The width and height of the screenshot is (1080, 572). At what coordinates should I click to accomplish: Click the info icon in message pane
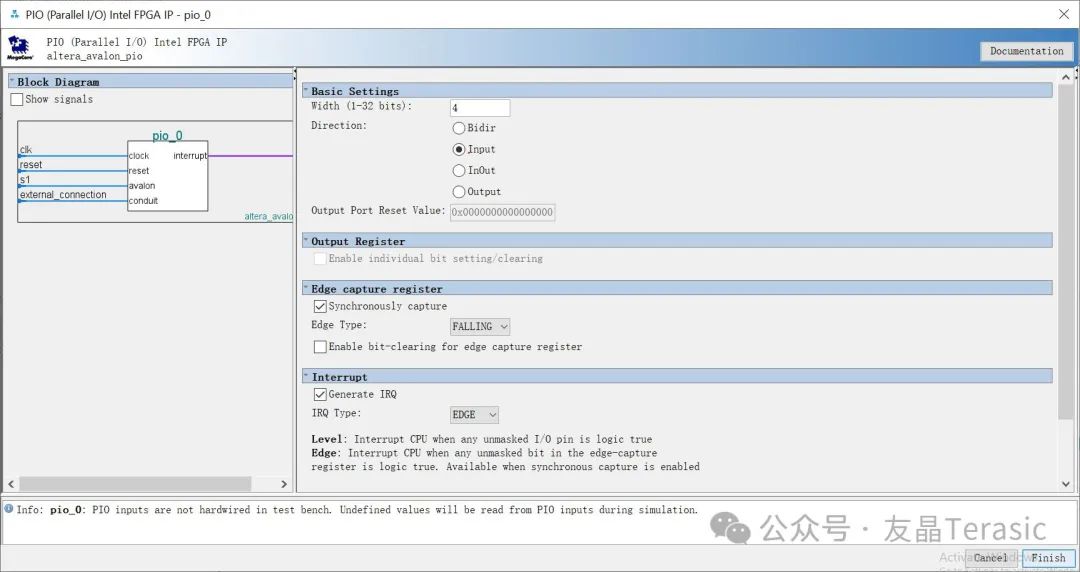click(8, 509)
